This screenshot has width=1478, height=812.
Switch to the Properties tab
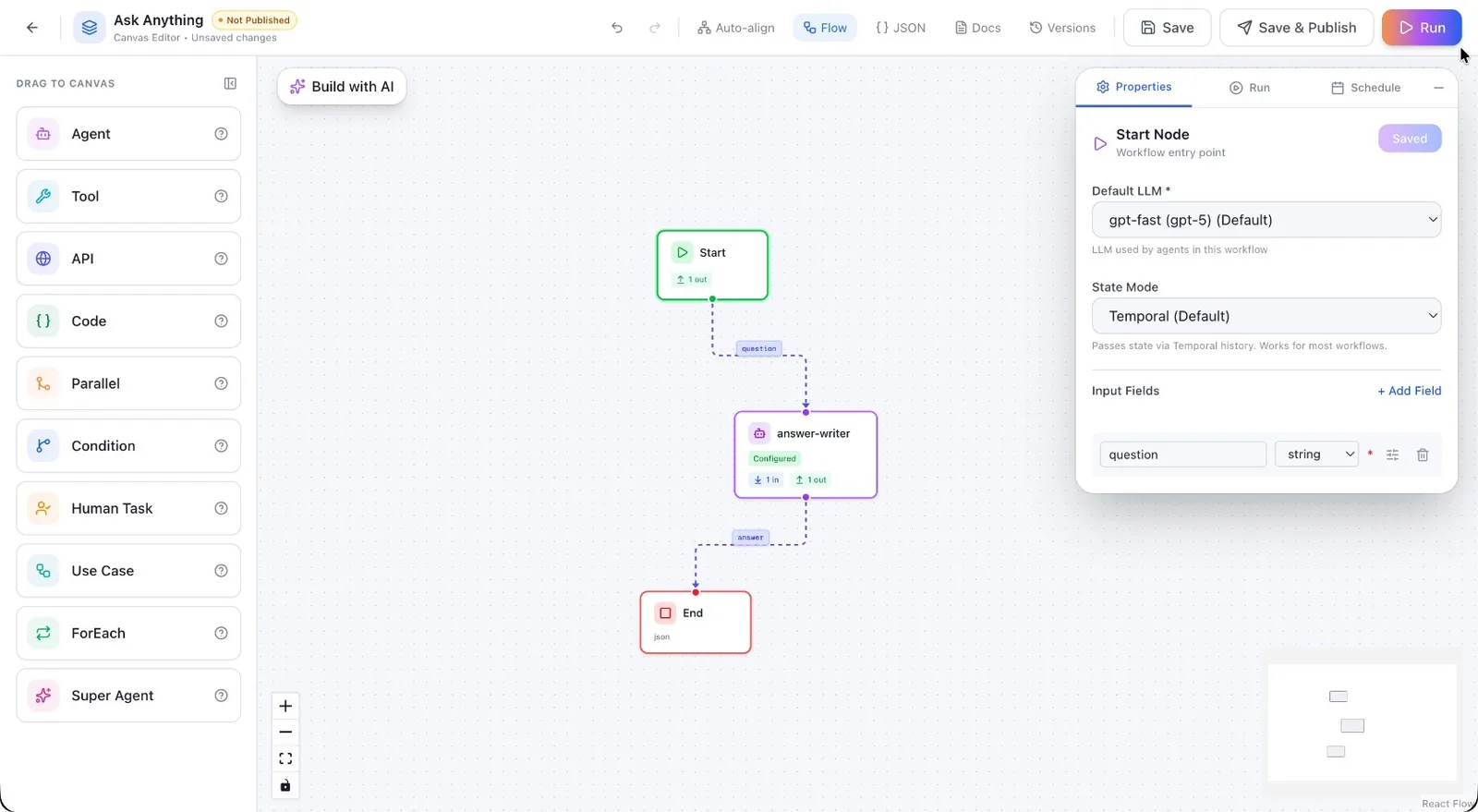coord(1133,87)
